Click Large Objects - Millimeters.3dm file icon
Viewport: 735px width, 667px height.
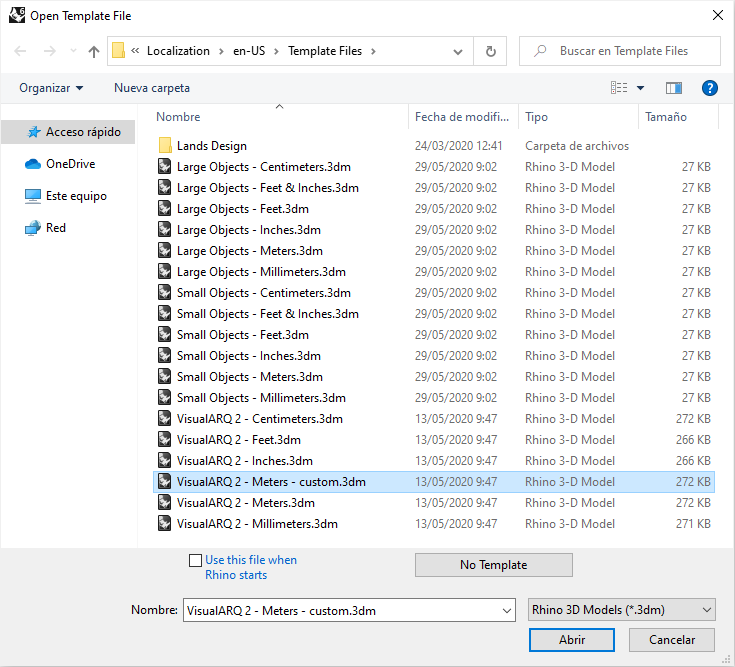coord(165,272)
